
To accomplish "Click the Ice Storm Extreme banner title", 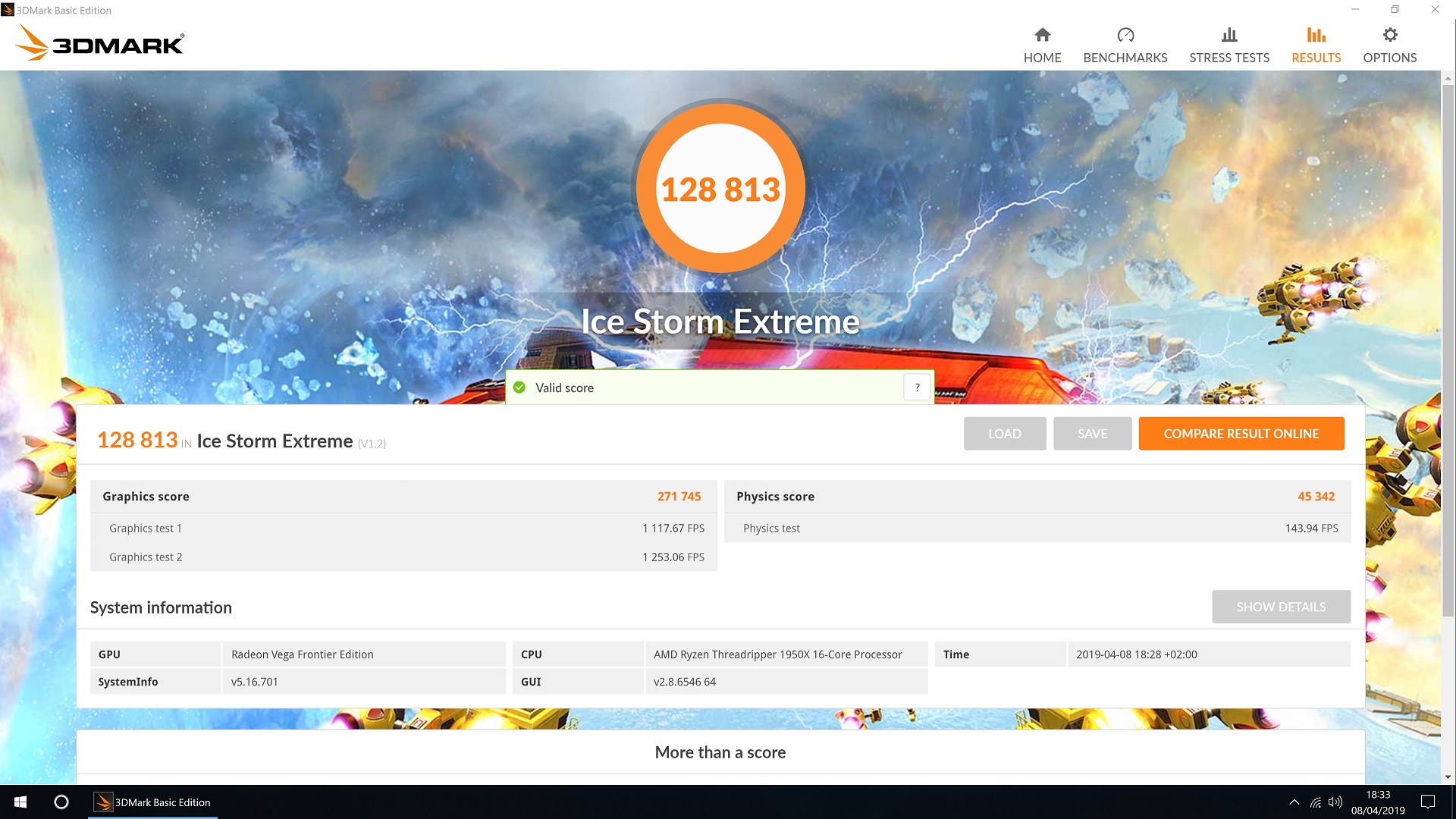I will (720, 322).
